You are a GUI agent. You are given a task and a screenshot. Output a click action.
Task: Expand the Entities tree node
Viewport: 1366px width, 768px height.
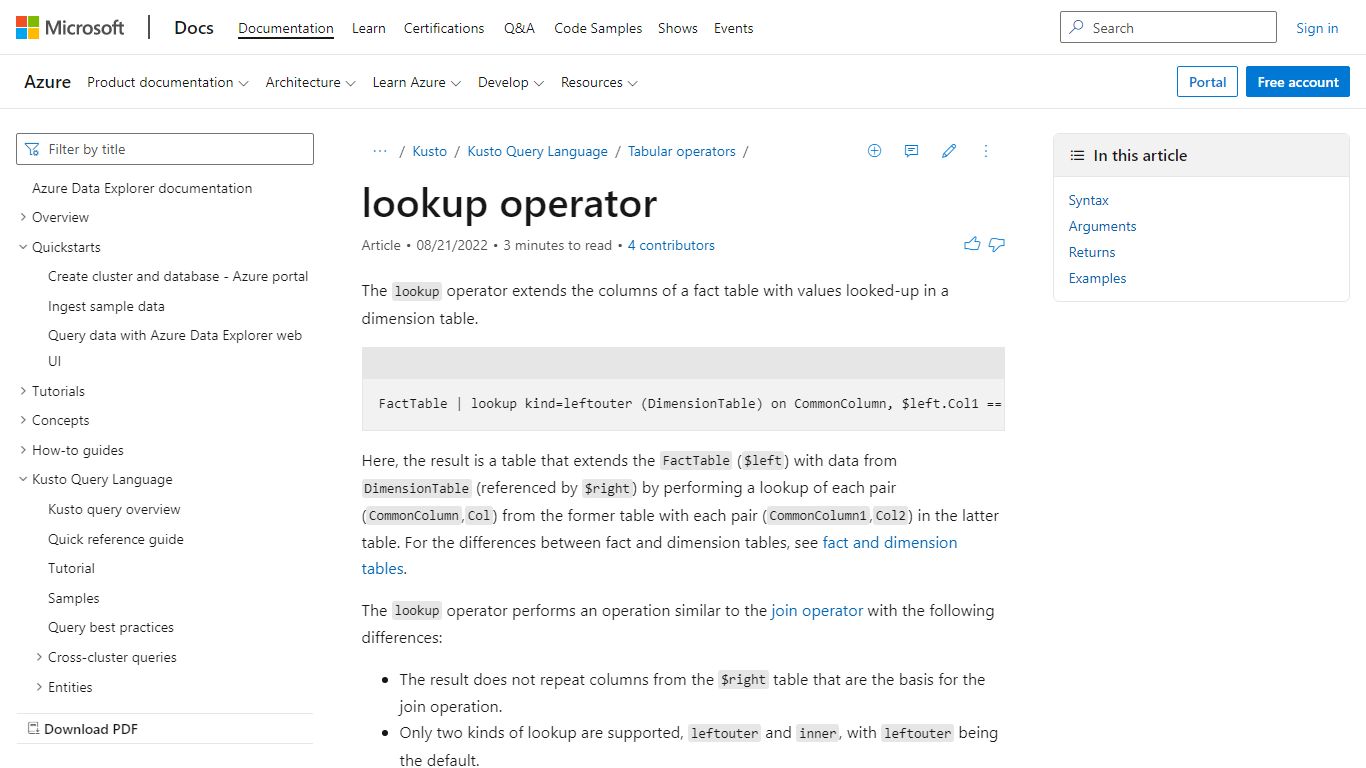click(x=39, y=687)
